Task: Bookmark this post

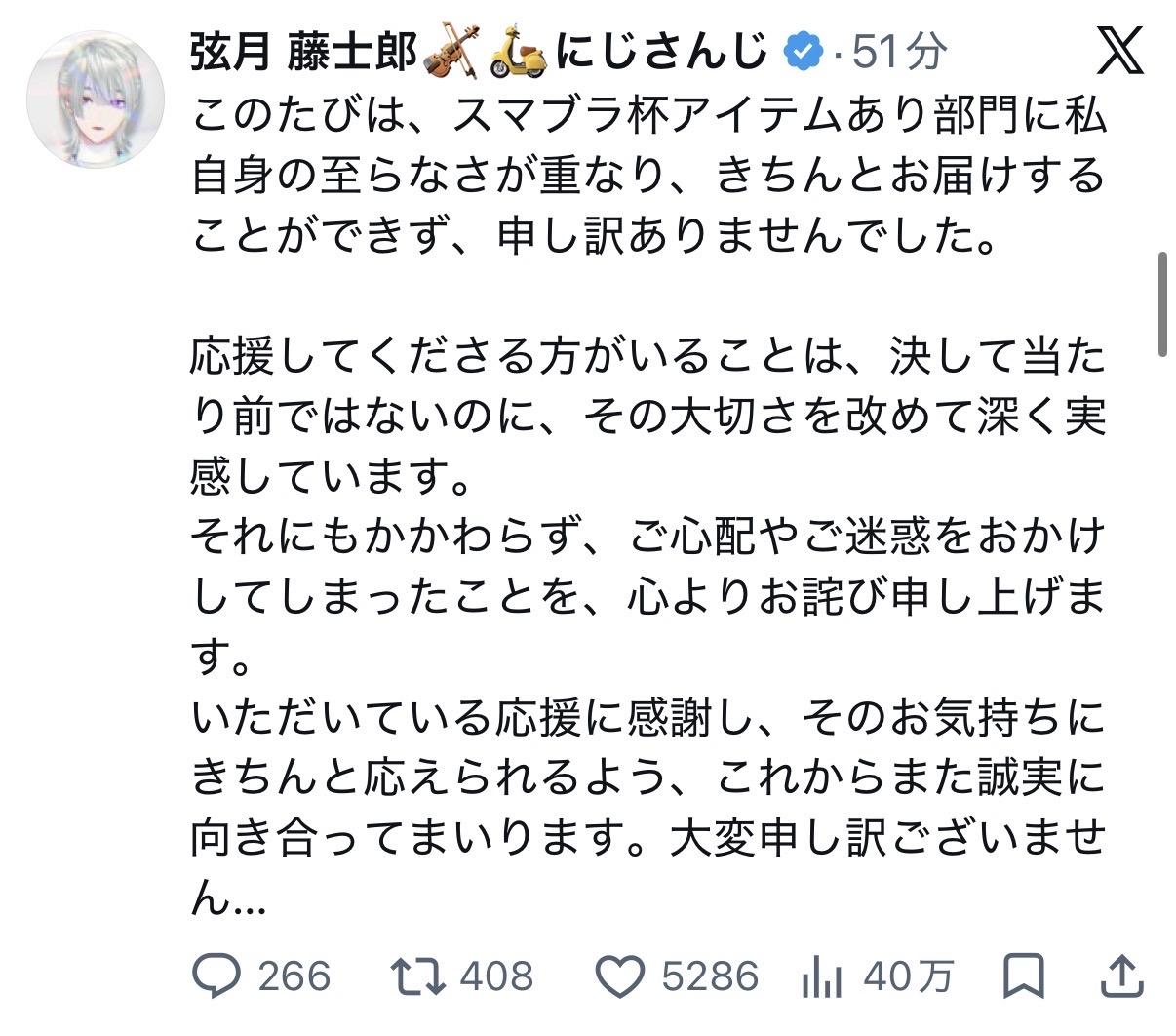Action: [x=1023, y=976]
